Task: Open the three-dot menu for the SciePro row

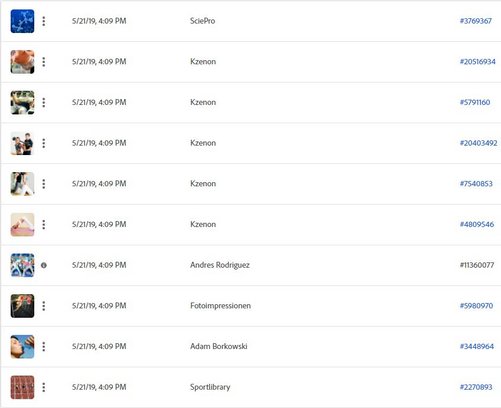Action: tap(44, 21)
